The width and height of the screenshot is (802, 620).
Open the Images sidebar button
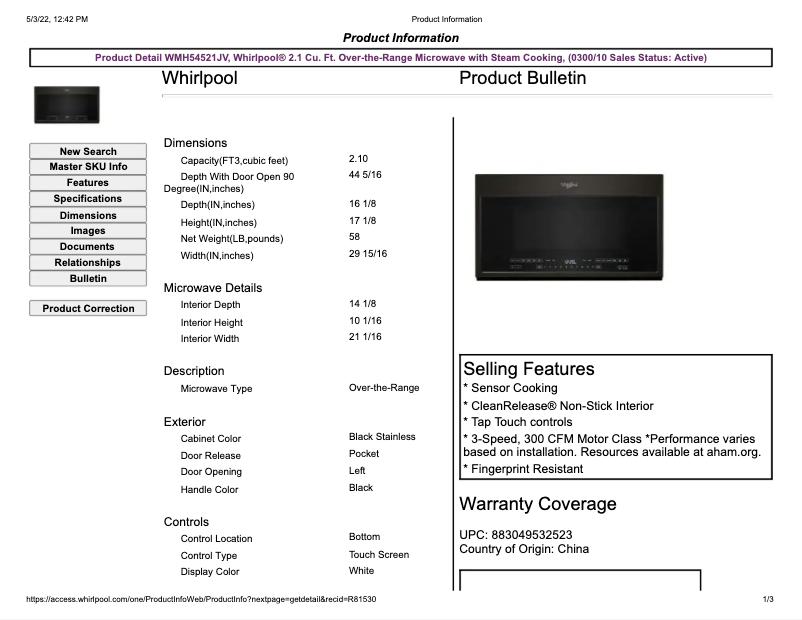click(x=88, y=231)
